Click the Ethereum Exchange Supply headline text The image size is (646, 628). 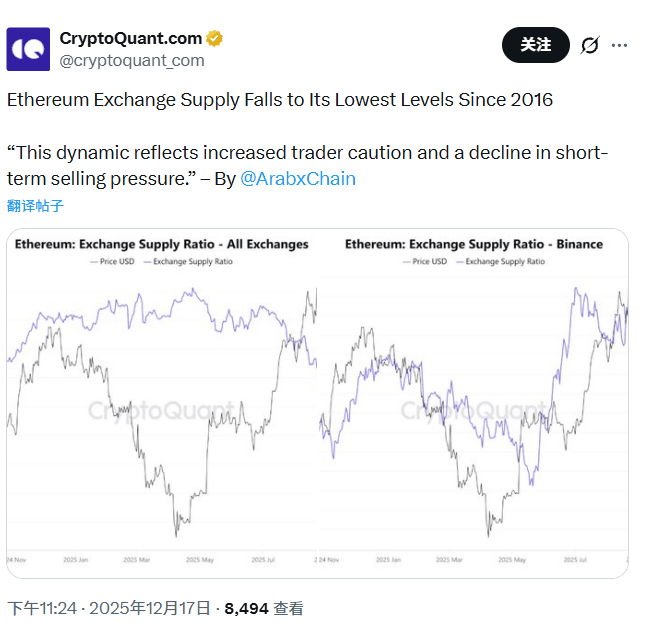[x=280, y=100]
